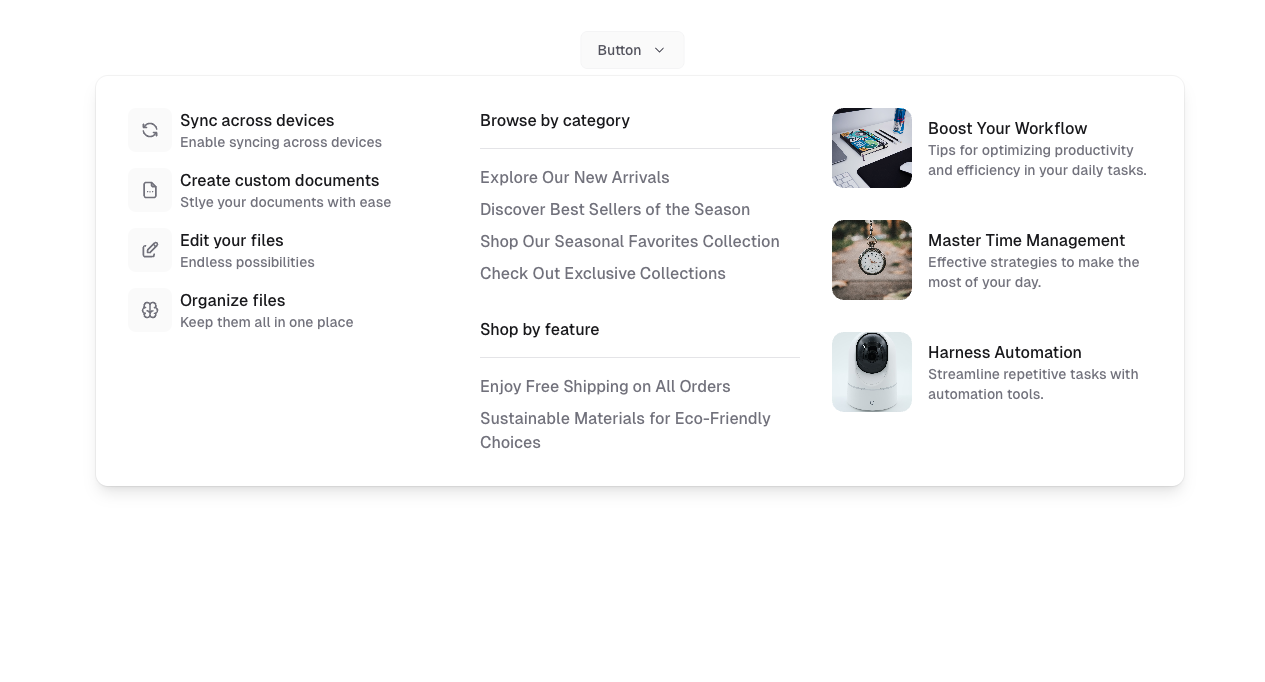Choose Edit your files entry
This screenshot has height=682, width=1265.
pos(232,241)
